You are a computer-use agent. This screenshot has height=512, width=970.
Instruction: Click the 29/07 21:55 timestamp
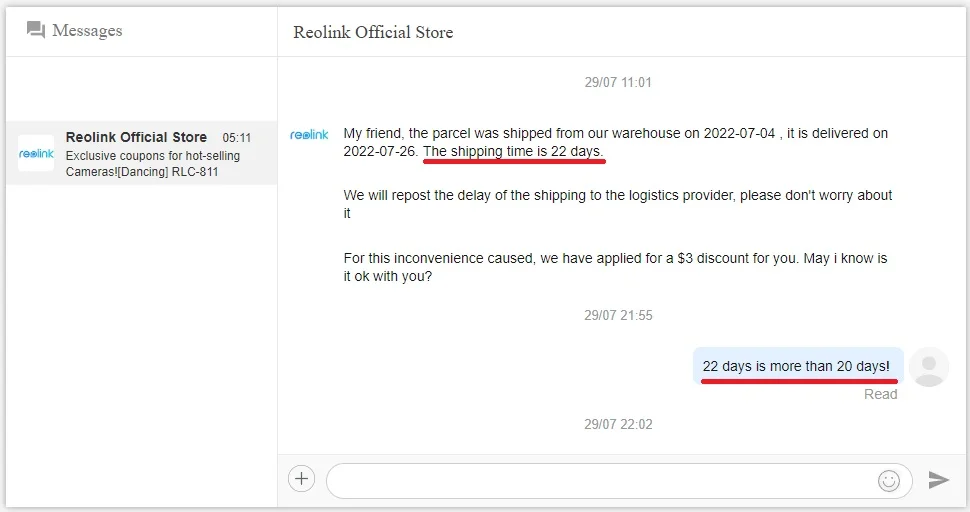click(x=618, y=315)
